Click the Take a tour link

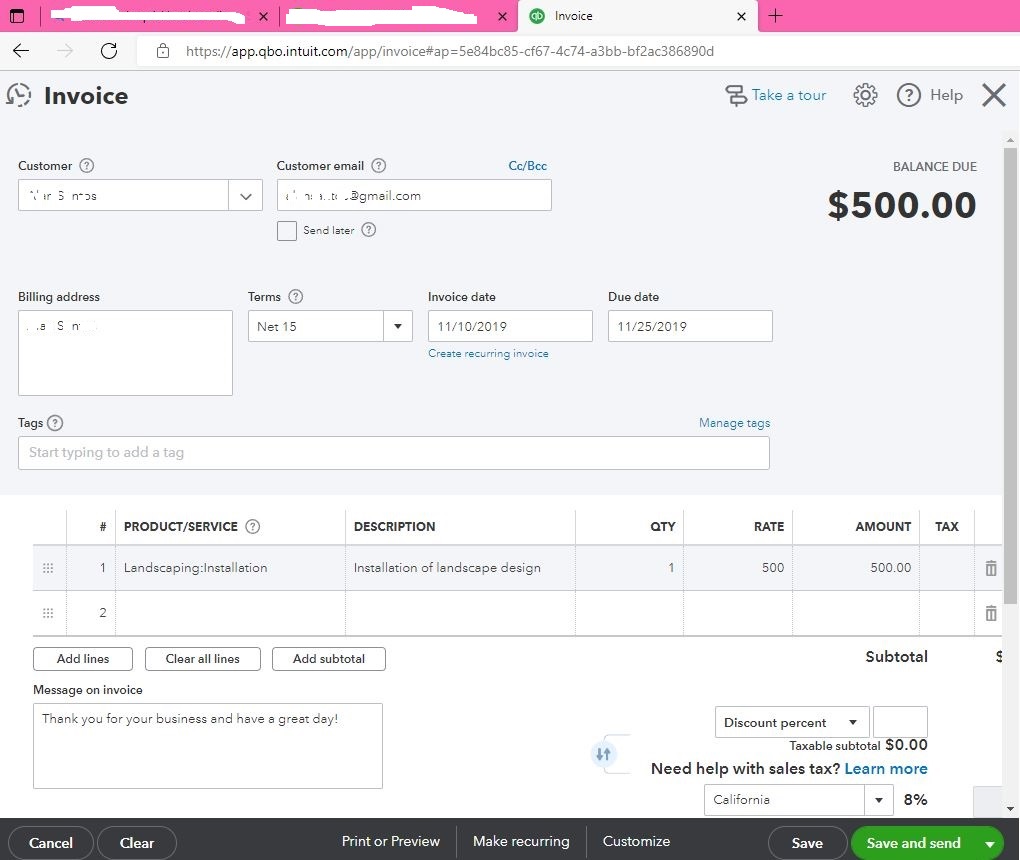(x=788, y=96)
